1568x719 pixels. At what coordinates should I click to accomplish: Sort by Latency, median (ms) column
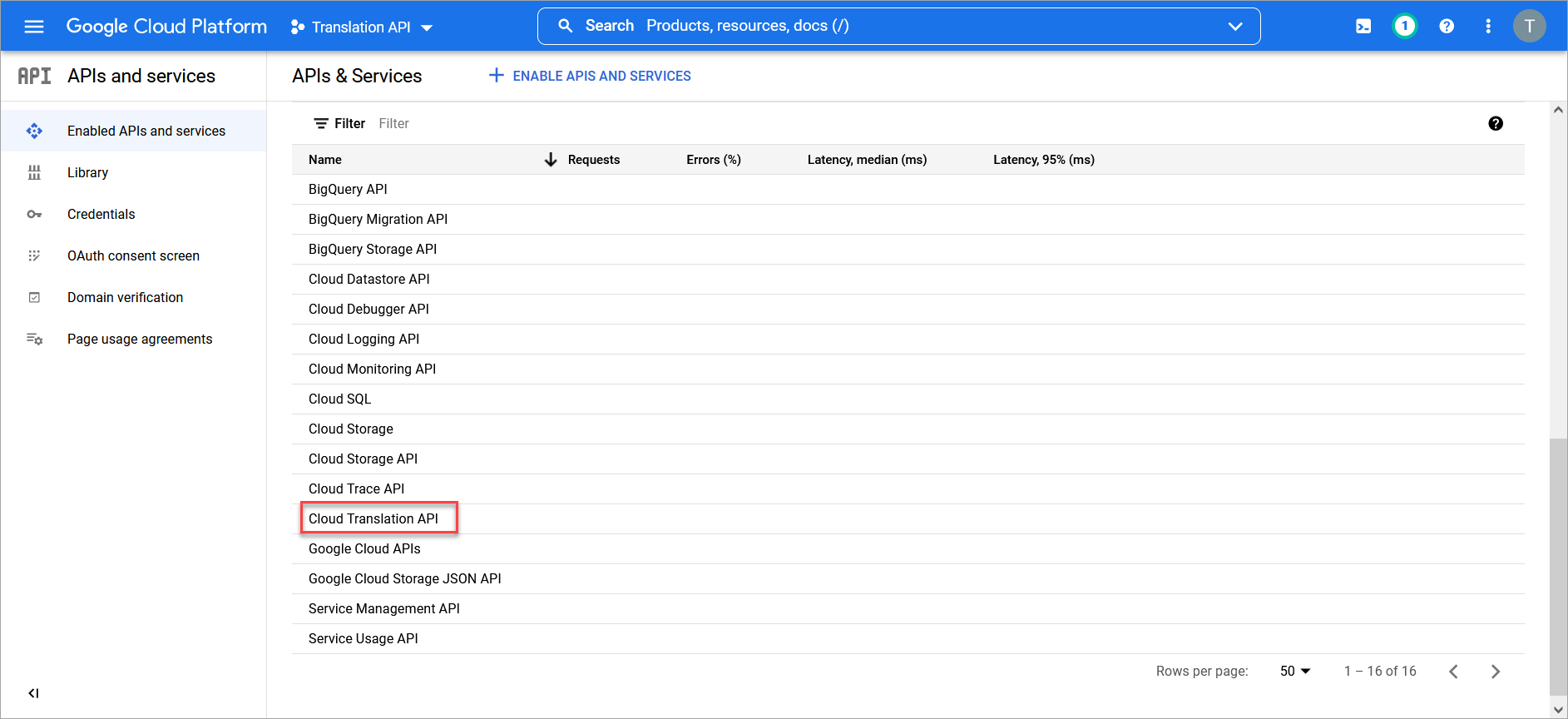(868, 160)
